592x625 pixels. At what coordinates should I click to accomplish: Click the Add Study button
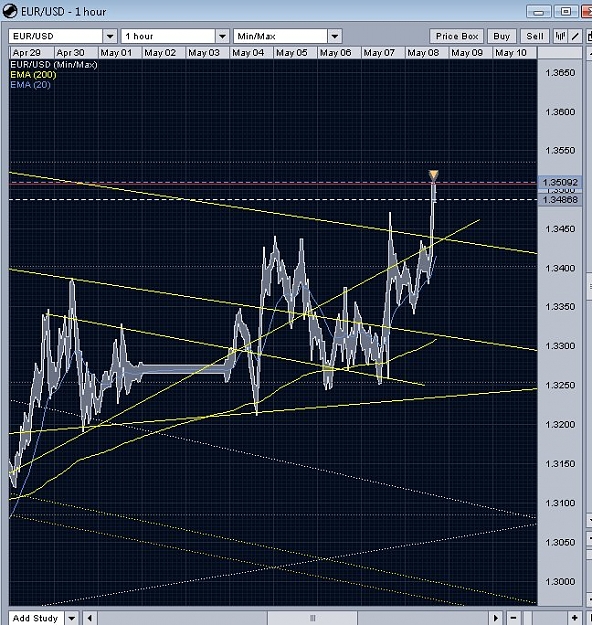click(36, 618)
